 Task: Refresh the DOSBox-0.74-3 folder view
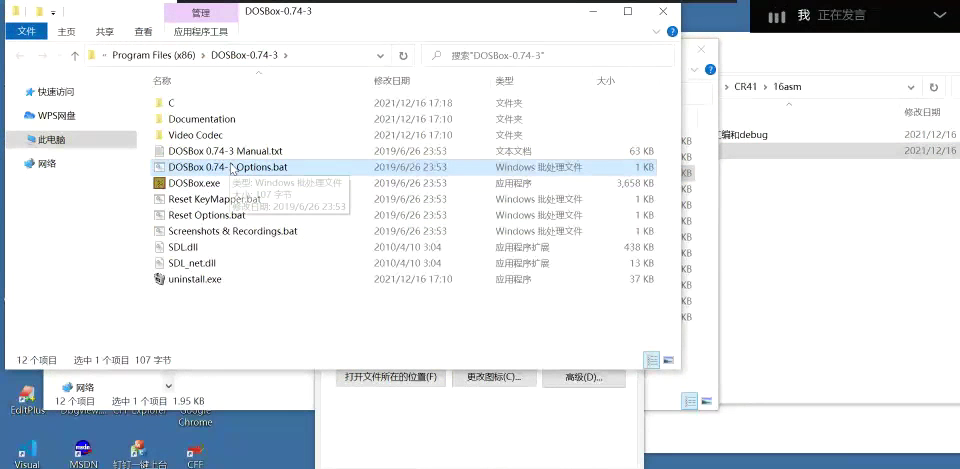(x=403, y=56)
